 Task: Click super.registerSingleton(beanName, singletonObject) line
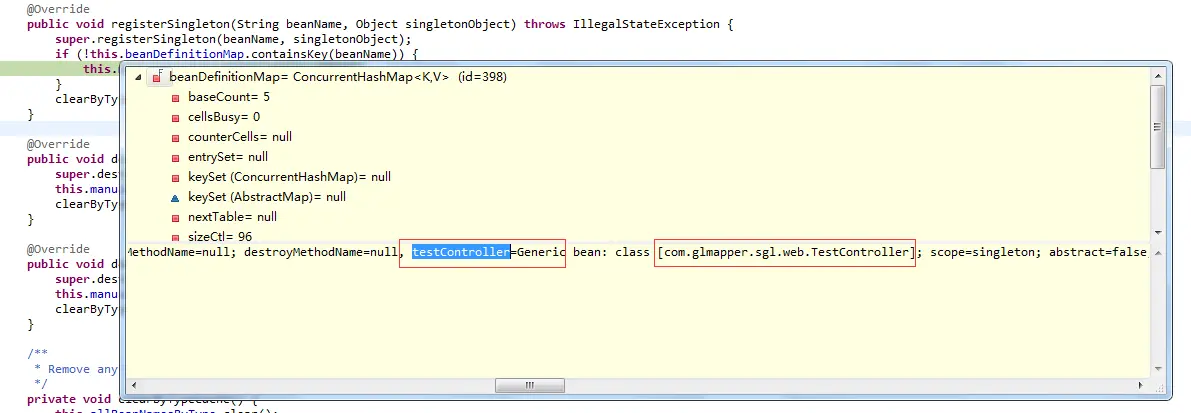[x=233, y=39]
